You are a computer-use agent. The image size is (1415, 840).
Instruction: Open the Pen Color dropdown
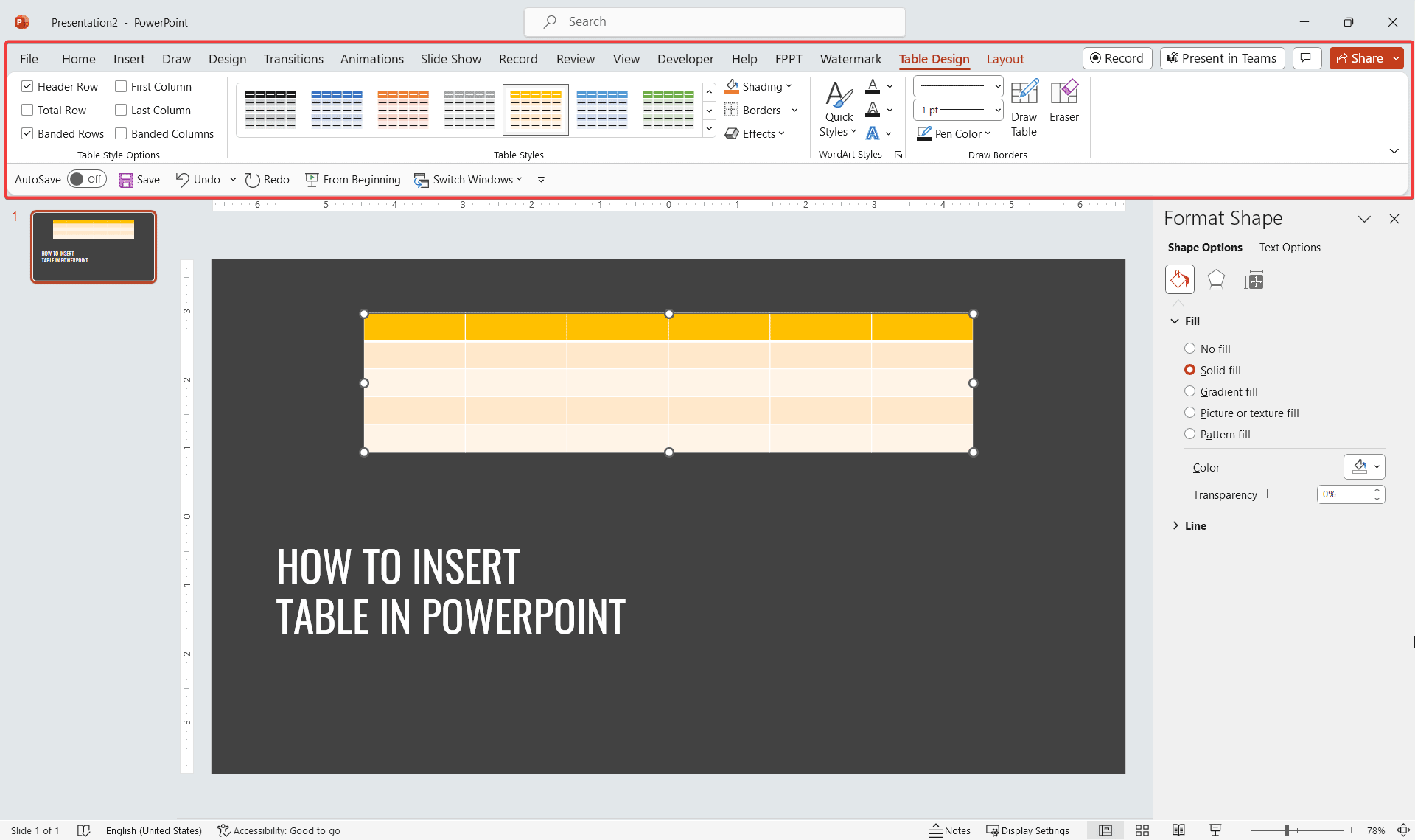tap(988, 133)
